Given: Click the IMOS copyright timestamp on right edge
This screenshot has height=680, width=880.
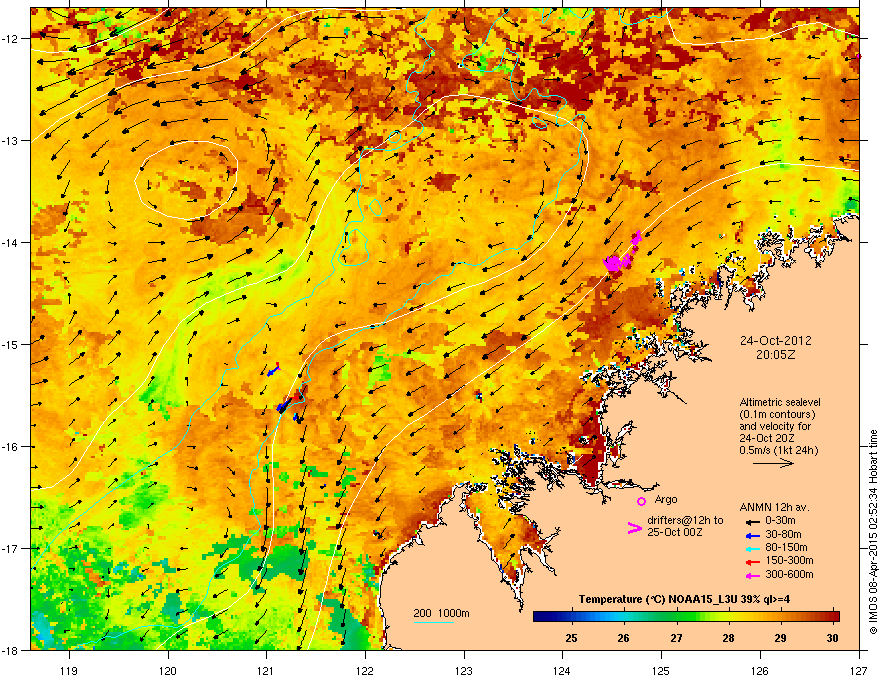Looking at the screenshot, I should tap(873, 532).
